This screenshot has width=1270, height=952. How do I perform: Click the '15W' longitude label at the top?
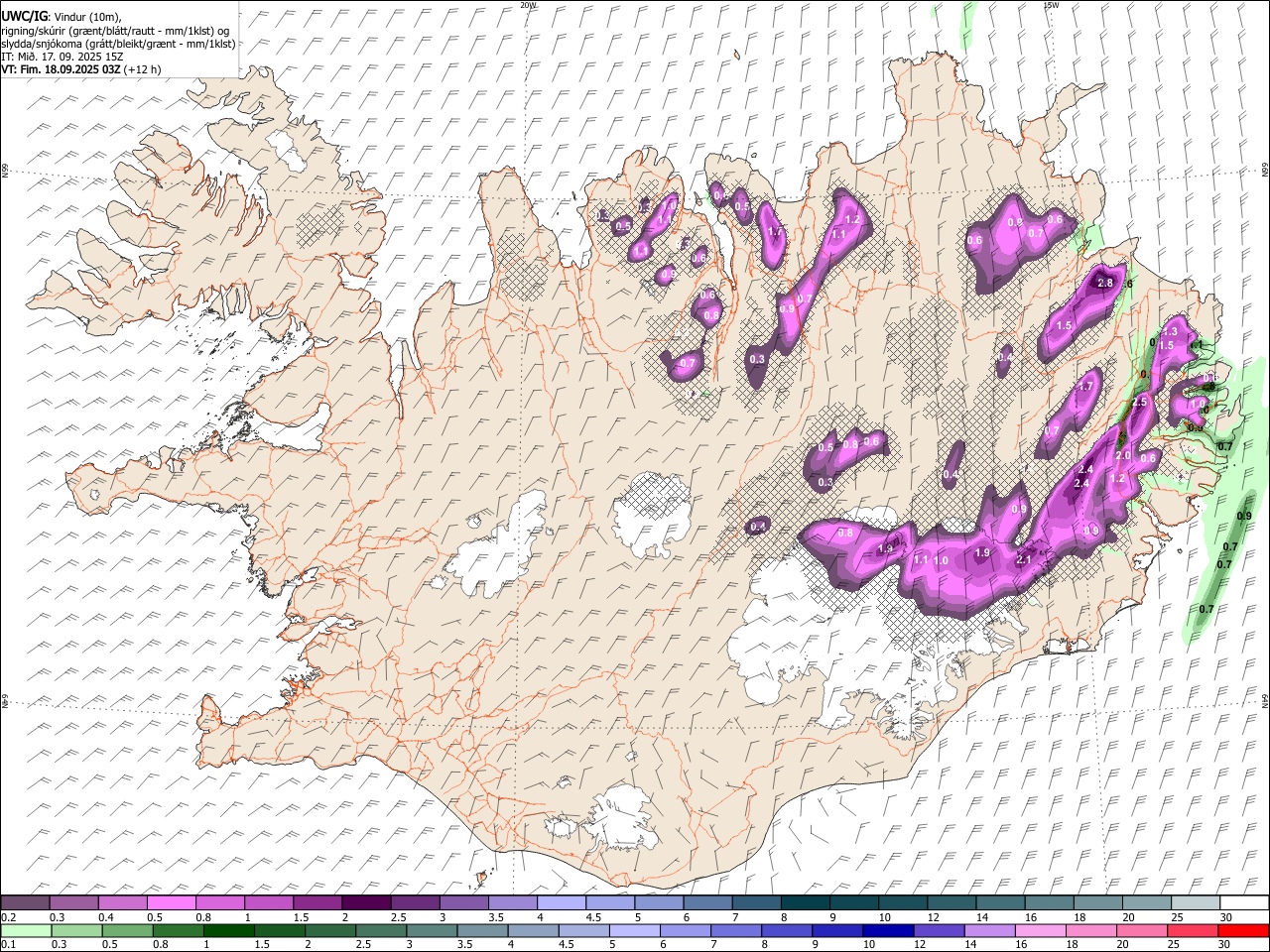1050,5
